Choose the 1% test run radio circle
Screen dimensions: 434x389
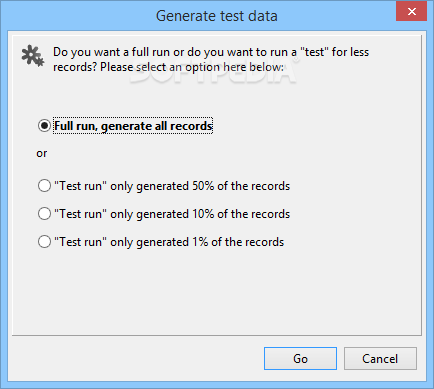(44, 242)
